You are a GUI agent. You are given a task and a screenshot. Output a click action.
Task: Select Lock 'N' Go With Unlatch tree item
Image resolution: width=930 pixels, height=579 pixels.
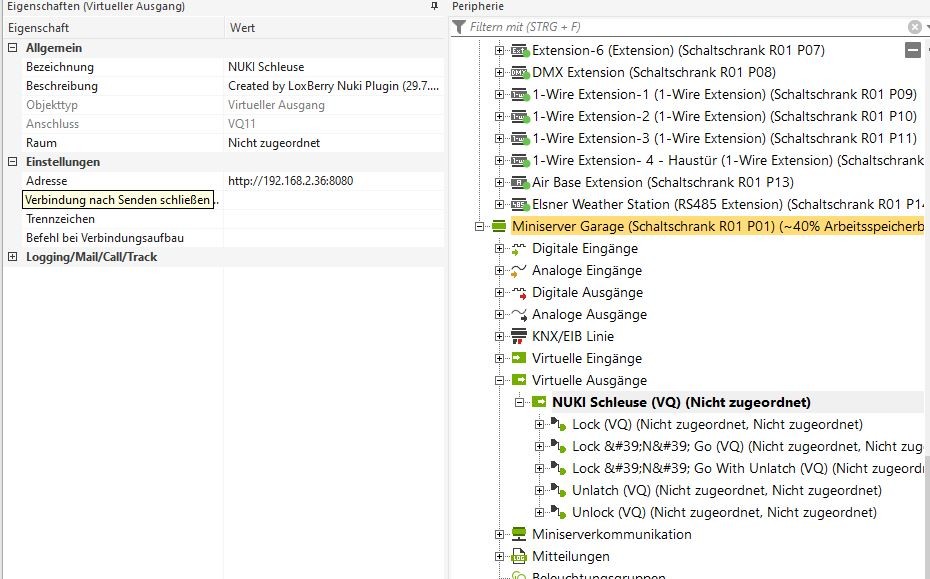(747, 468)
